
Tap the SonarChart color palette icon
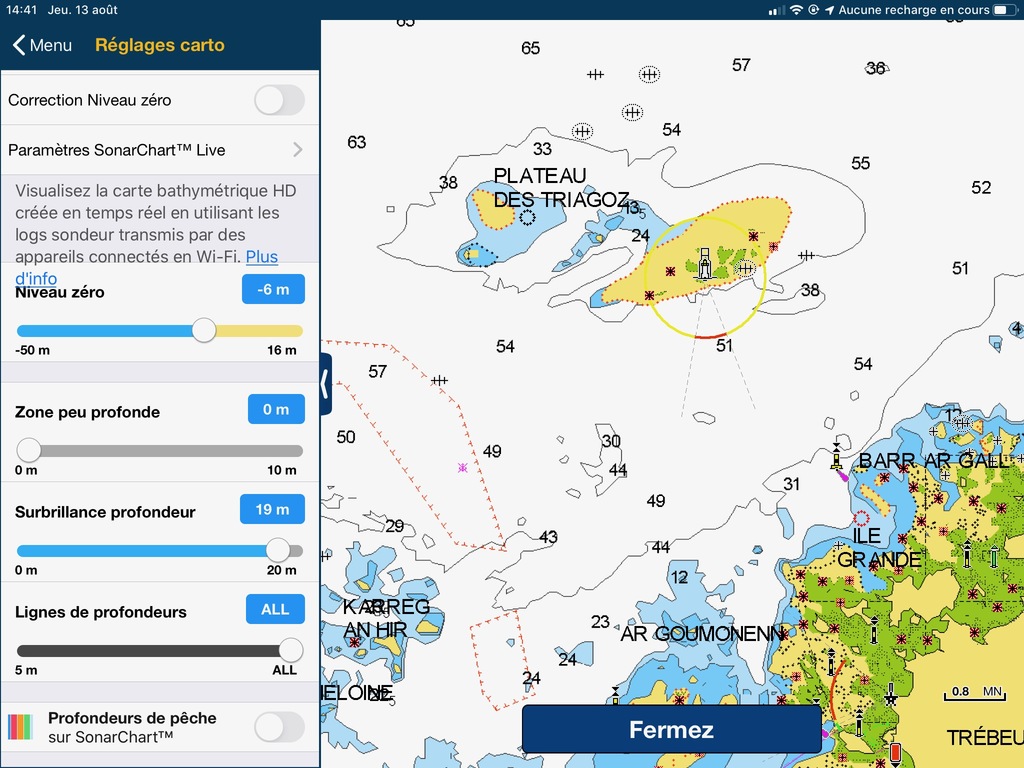click(x=20, y=727)
